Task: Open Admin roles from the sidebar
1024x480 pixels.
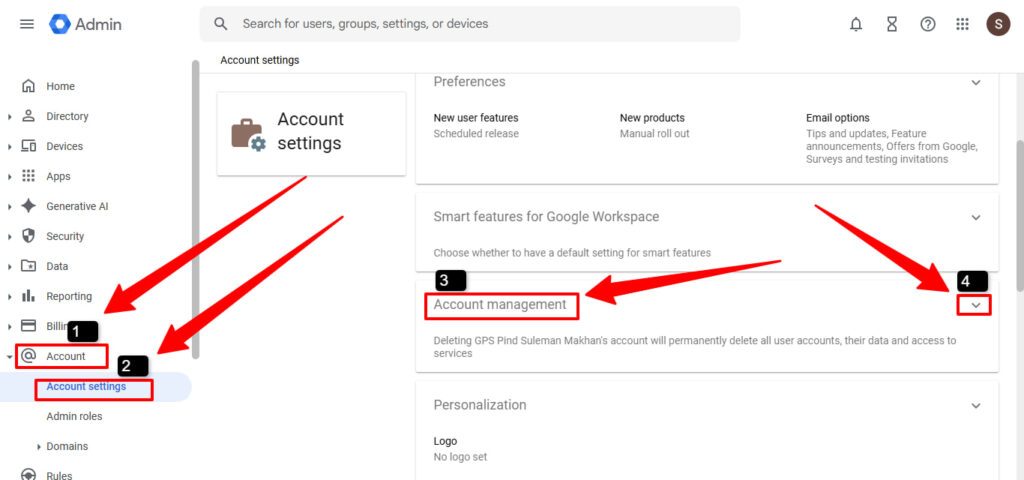Action: (x=74, y=416)
